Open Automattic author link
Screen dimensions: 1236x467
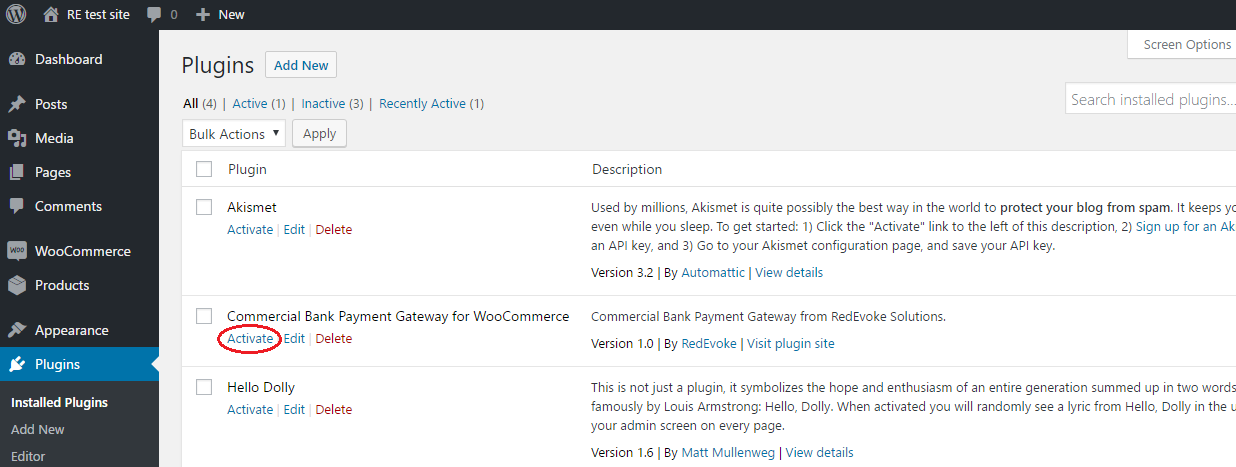tap(713, 272)
